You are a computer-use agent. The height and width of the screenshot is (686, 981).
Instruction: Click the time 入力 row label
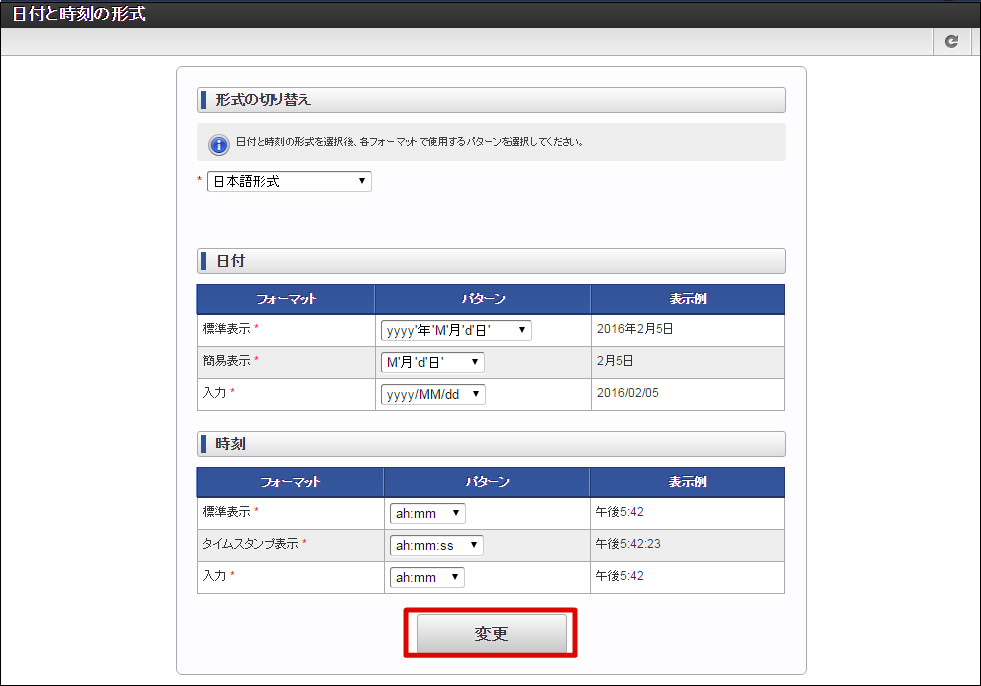pos(214,576)
